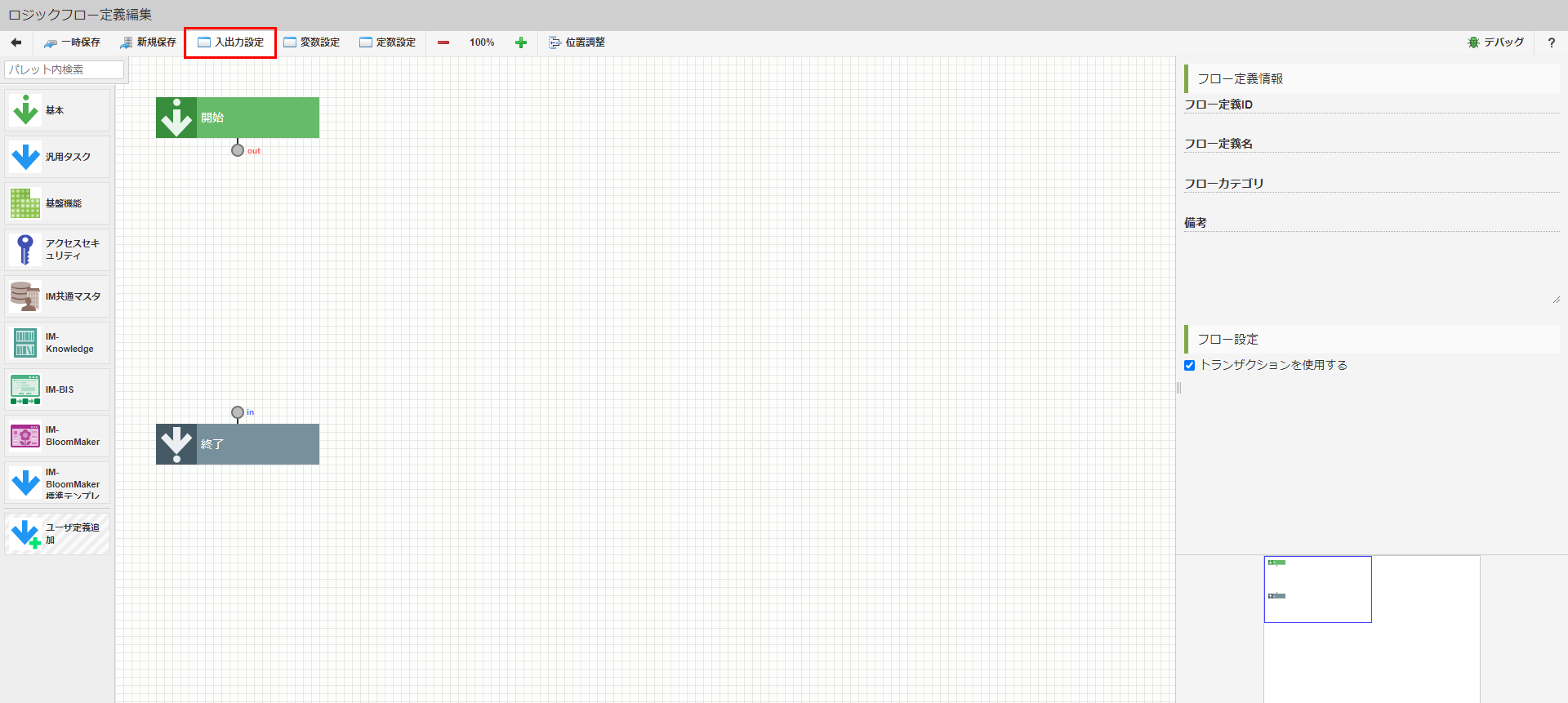Expand the 基盤機能 palette category

[57, 203]
